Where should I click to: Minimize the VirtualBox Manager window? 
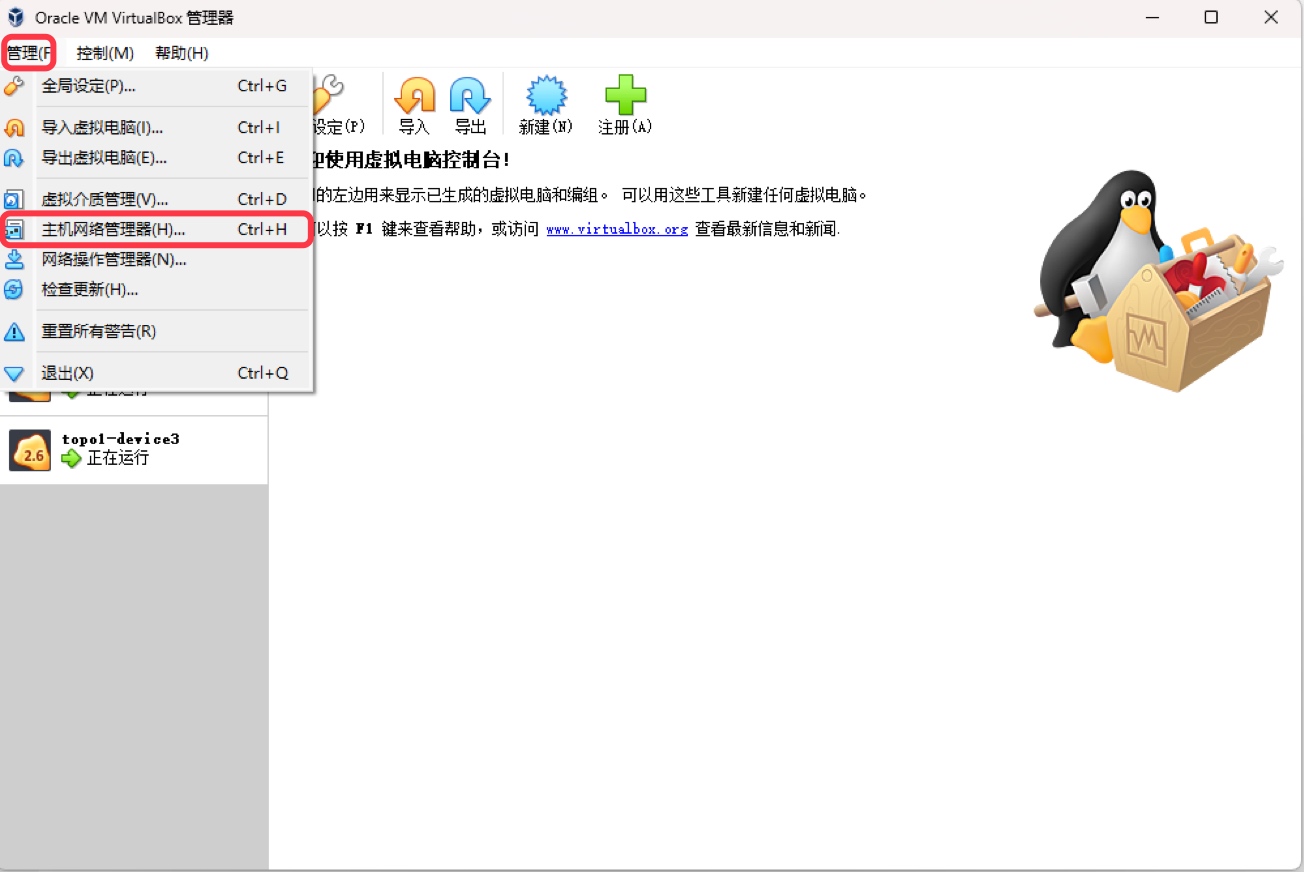pos(1151,18)
